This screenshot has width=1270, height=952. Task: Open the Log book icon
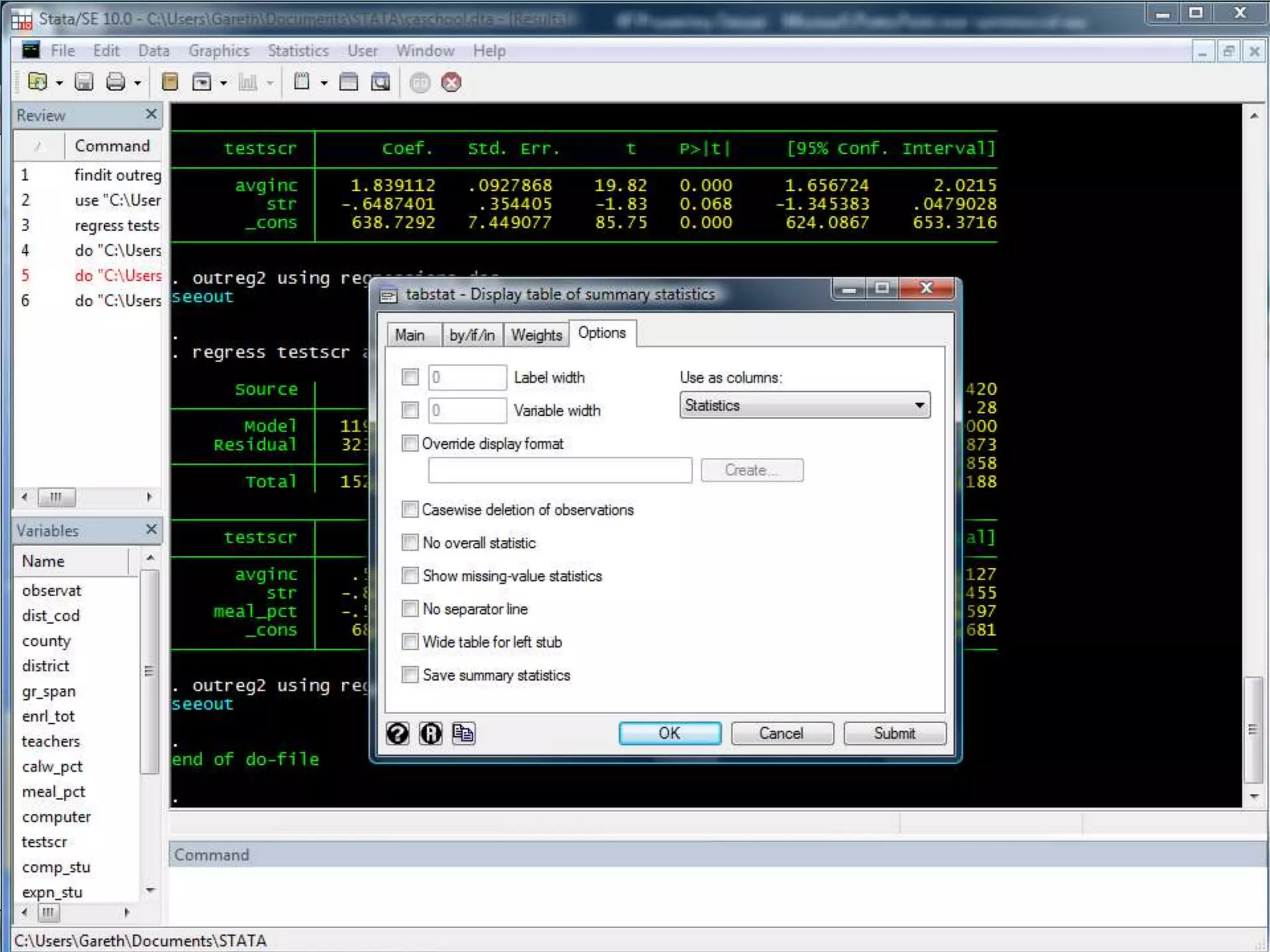tap(170, 82)
